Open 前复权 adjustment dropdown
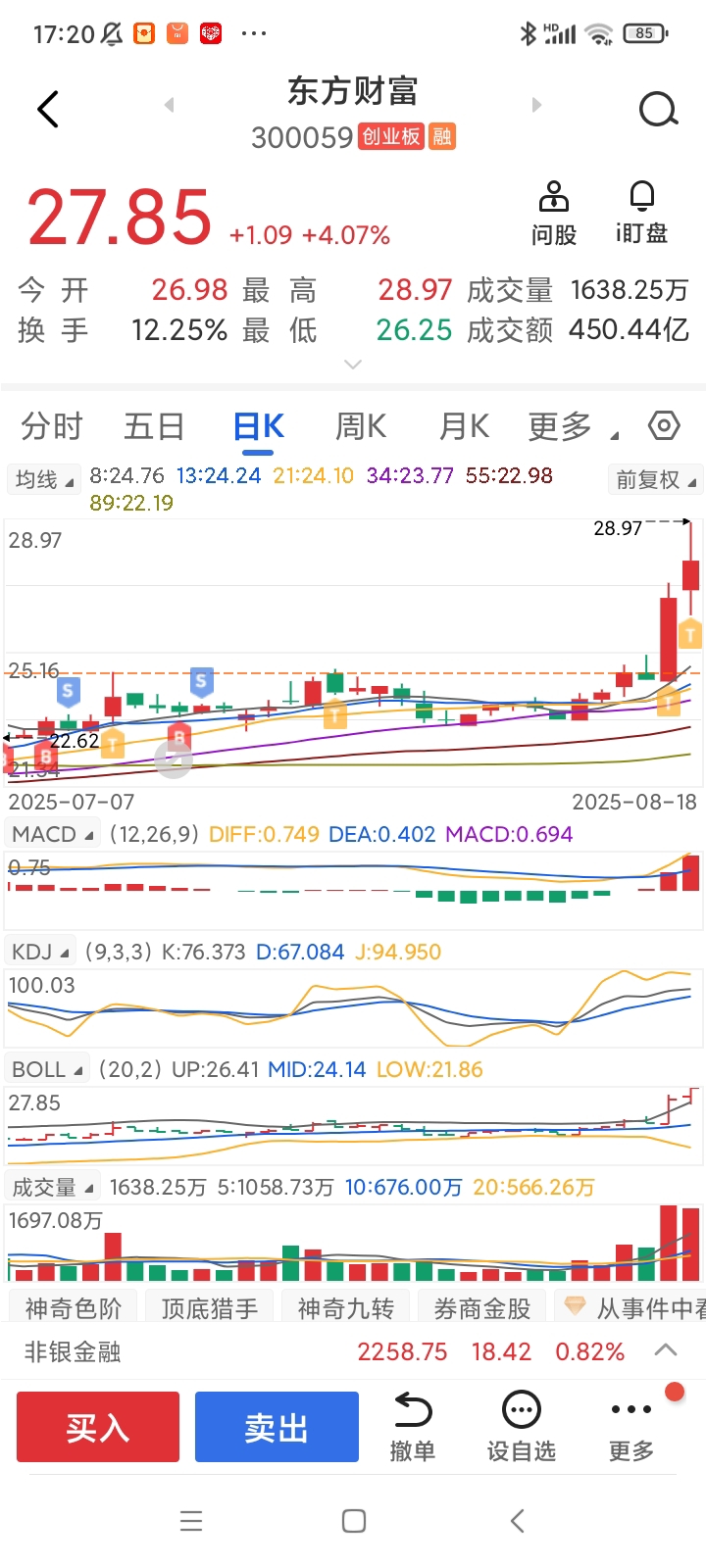 click(x=655, y=479)
